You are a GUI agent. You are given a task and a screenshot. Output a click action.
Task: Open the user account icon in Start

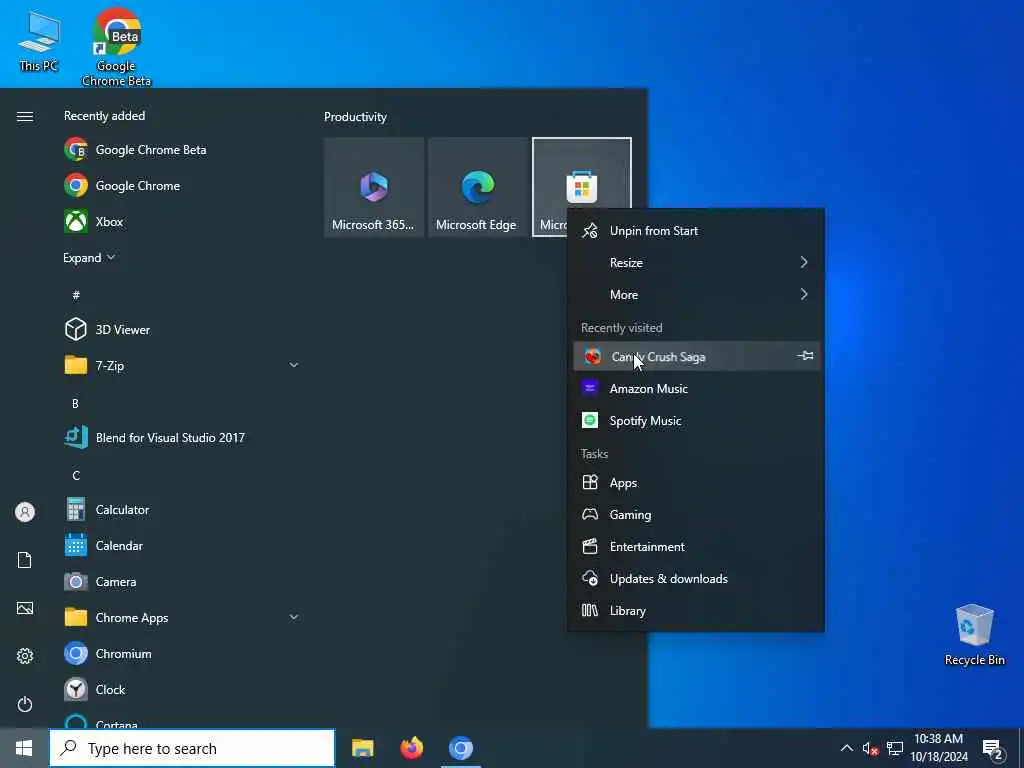(25, 512)
